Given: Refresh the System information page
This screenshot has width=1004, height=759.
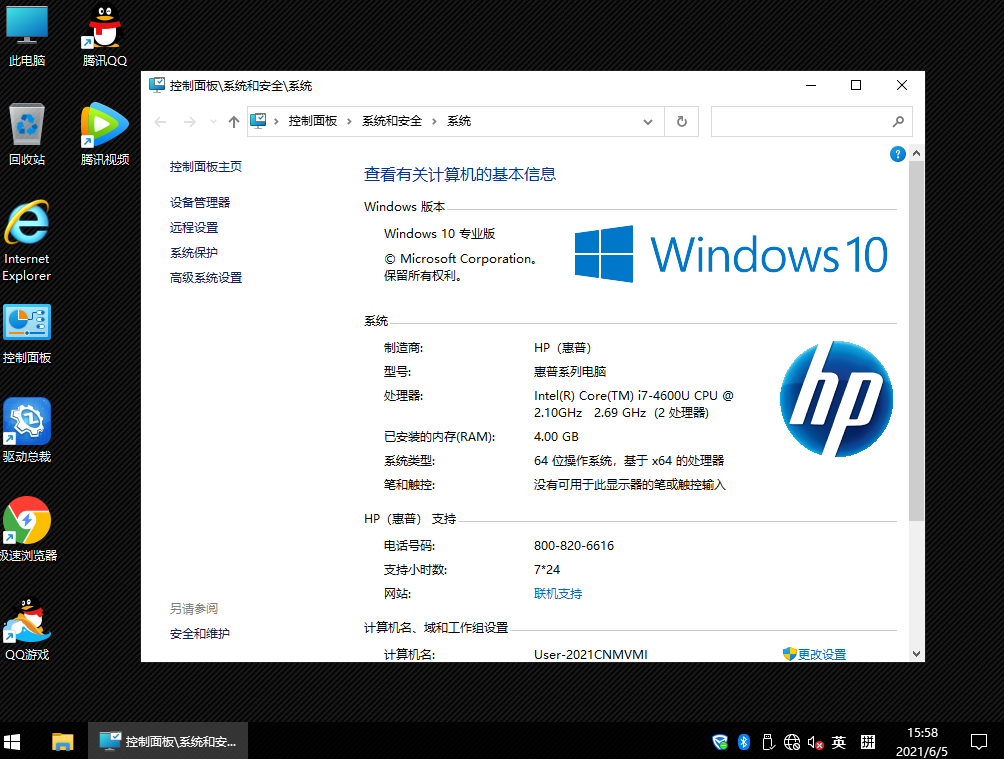Looking at the screenshot, I should [x=682, y=120].
